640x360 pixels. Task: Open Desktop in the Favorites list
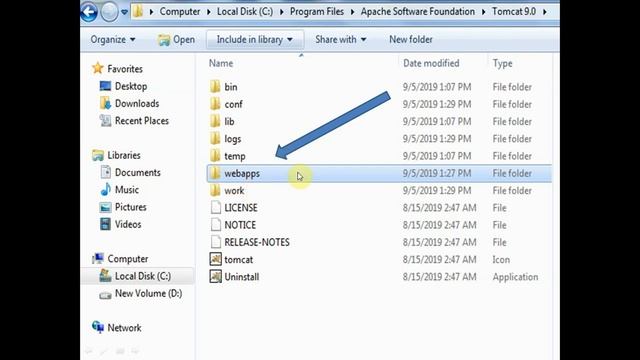(131, 87)
